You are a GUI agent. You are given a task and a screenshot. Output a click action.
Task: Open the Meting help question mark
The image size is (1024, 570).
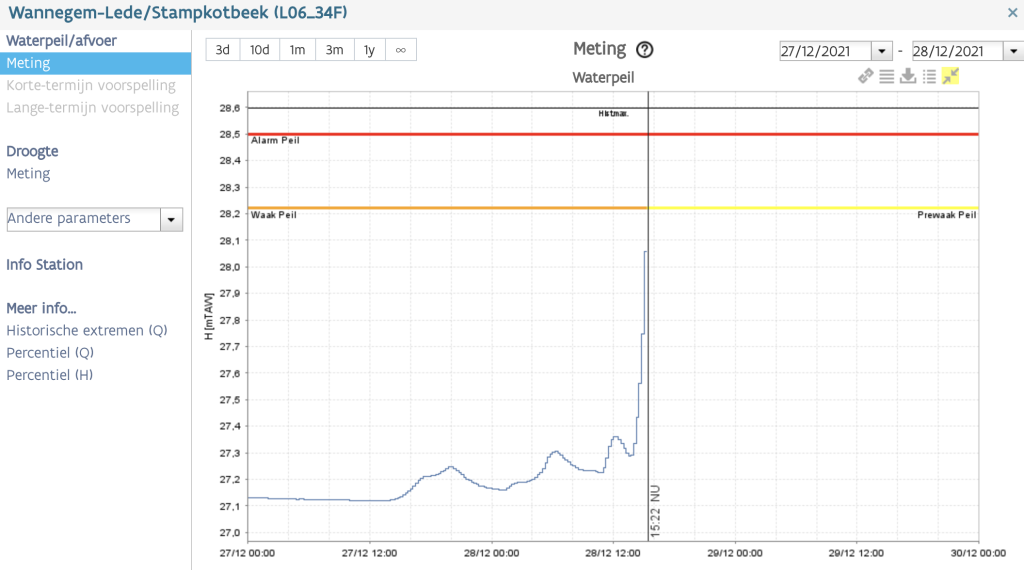tap(645, 50)
